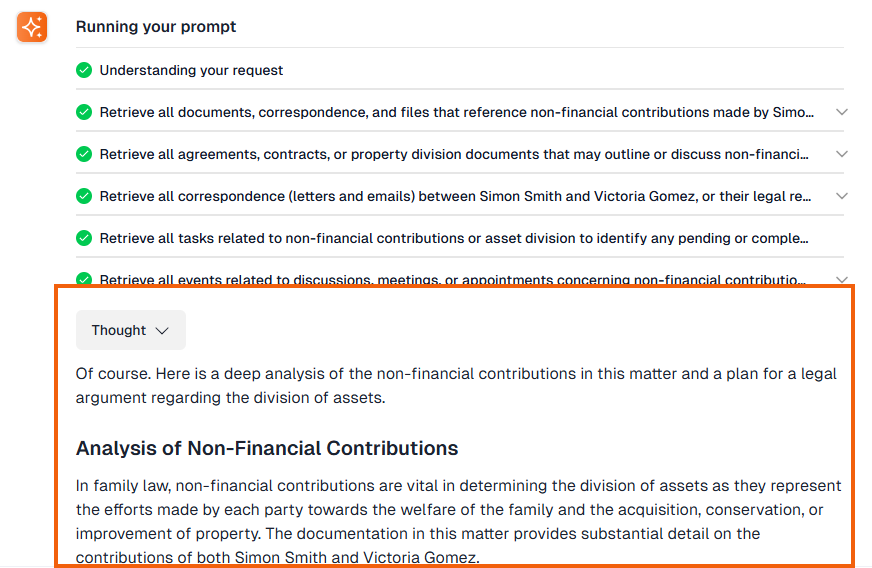Screen dimensions: 872x568
Task: Click the Analysis of Non-Financial Contributions heading
Action: coord(267,448)
